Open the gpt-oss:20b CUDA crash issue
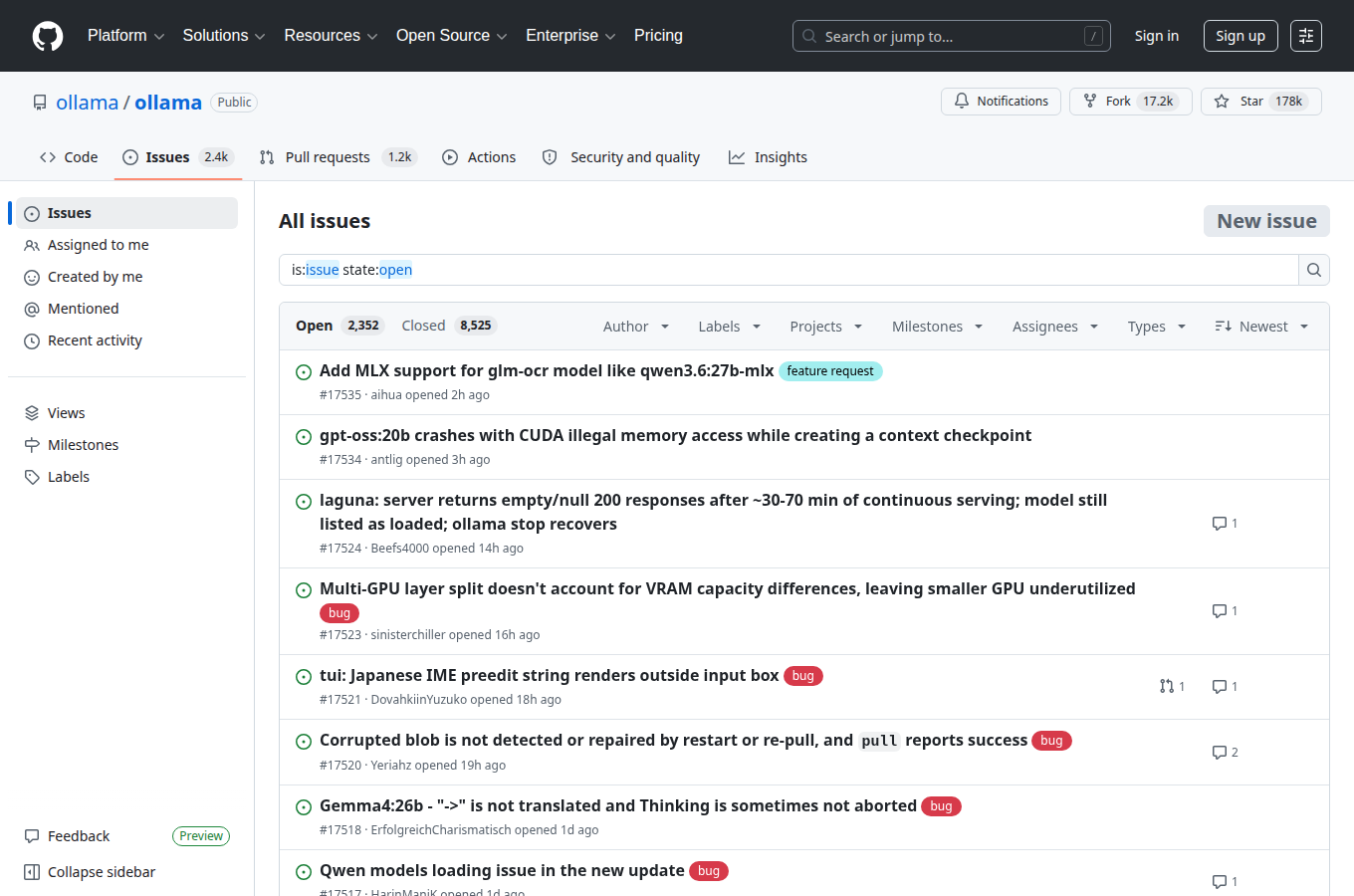The width and height of the screenshot is (1354, 896). pyautogui.click(x=675, y=435)
